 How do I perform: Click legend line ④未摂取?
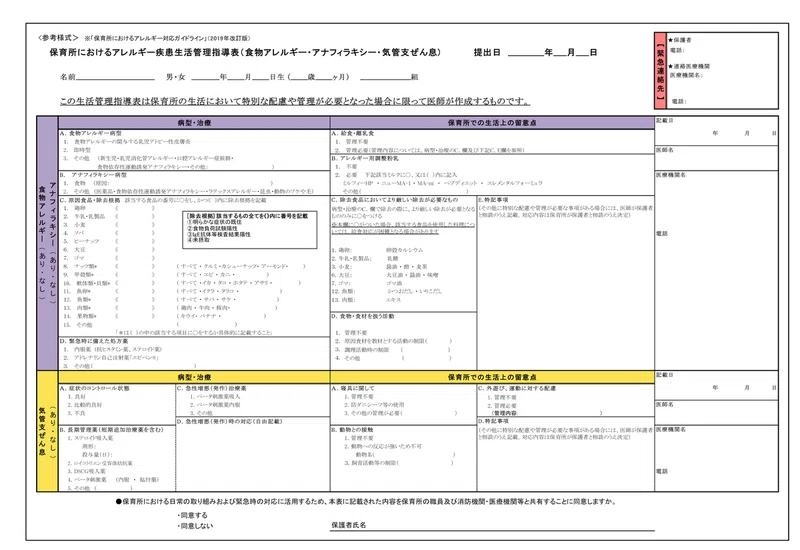pyautogui.click(x=198, y=240)
